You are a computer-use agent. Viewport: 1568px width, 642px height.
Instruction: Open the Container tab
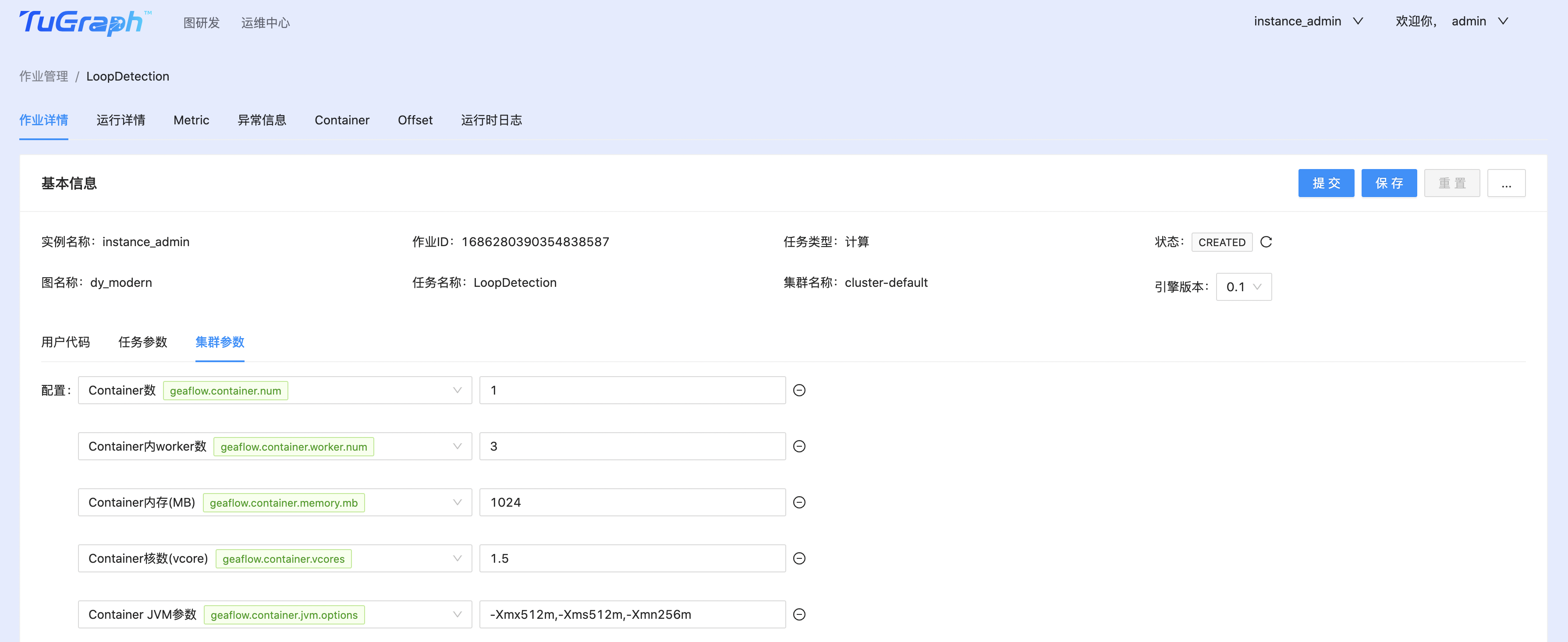(342, 120)
